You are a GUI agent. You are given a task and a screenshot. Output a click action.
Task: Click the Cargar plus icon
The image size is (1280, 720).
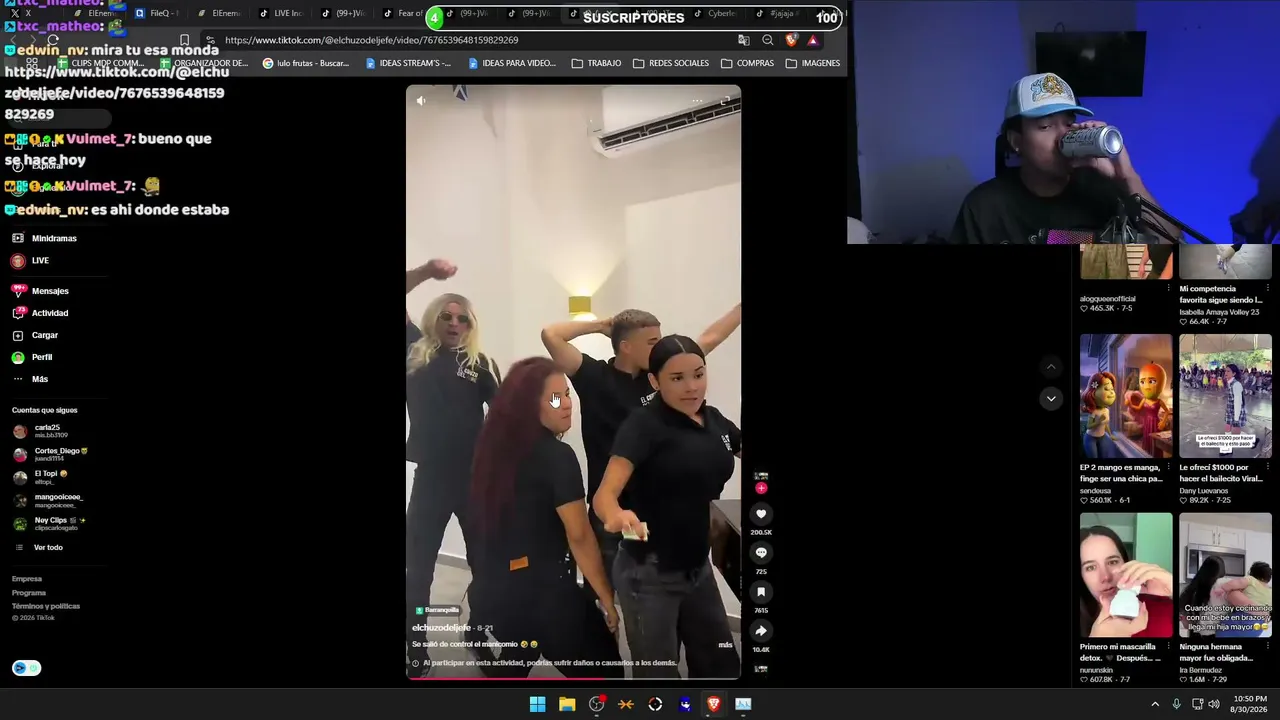tap(18, 335)
